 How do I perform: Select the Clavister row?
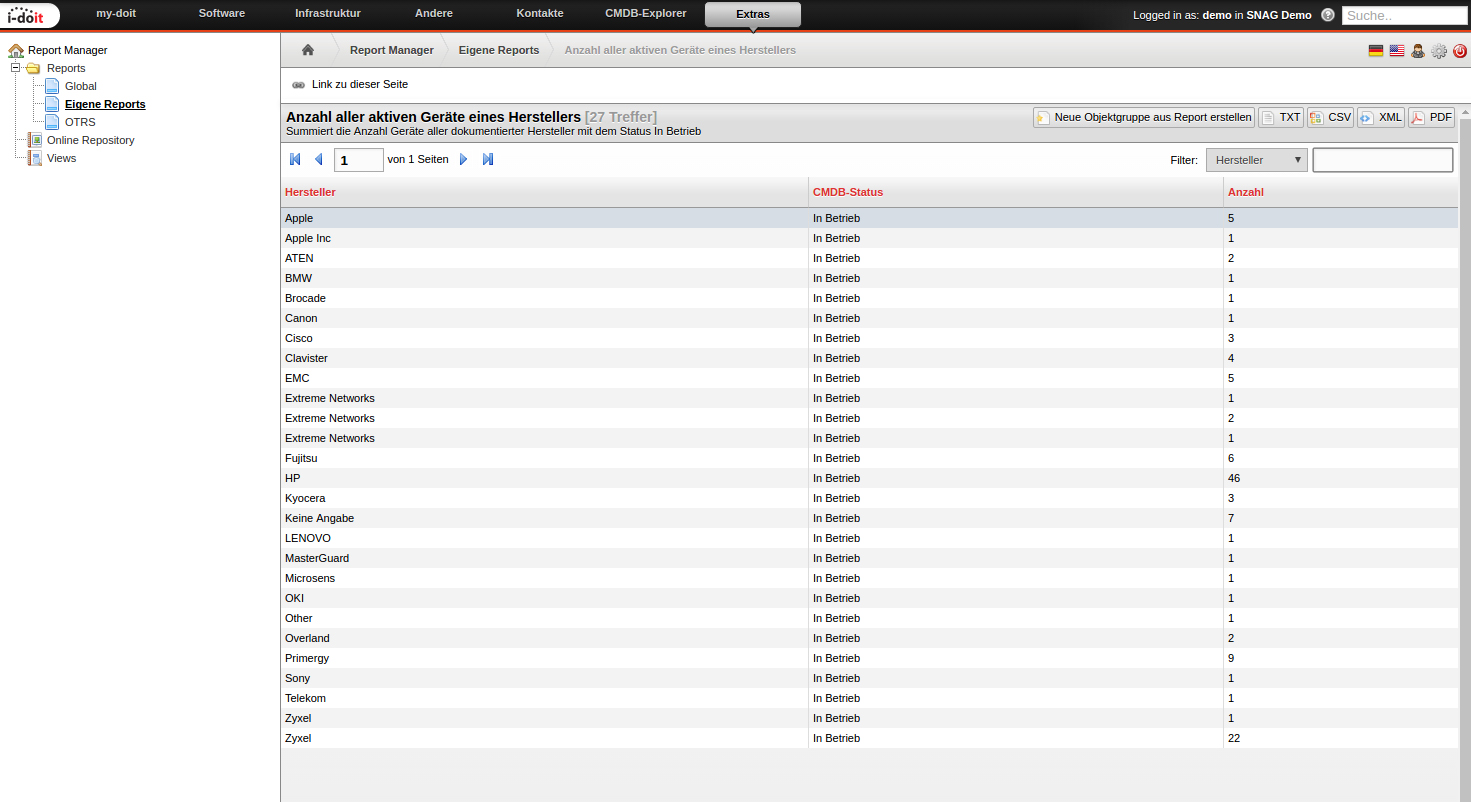click(x=869, y=358)
